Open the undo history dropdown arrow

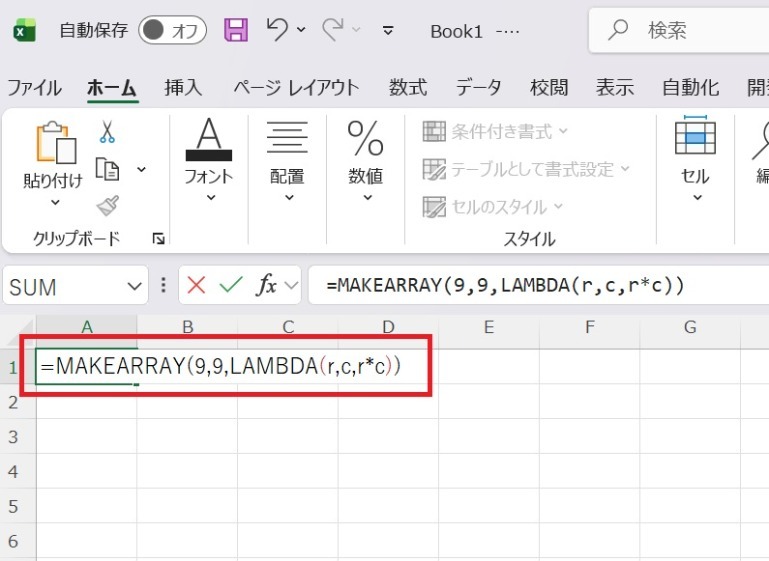(x=301, y=30)
